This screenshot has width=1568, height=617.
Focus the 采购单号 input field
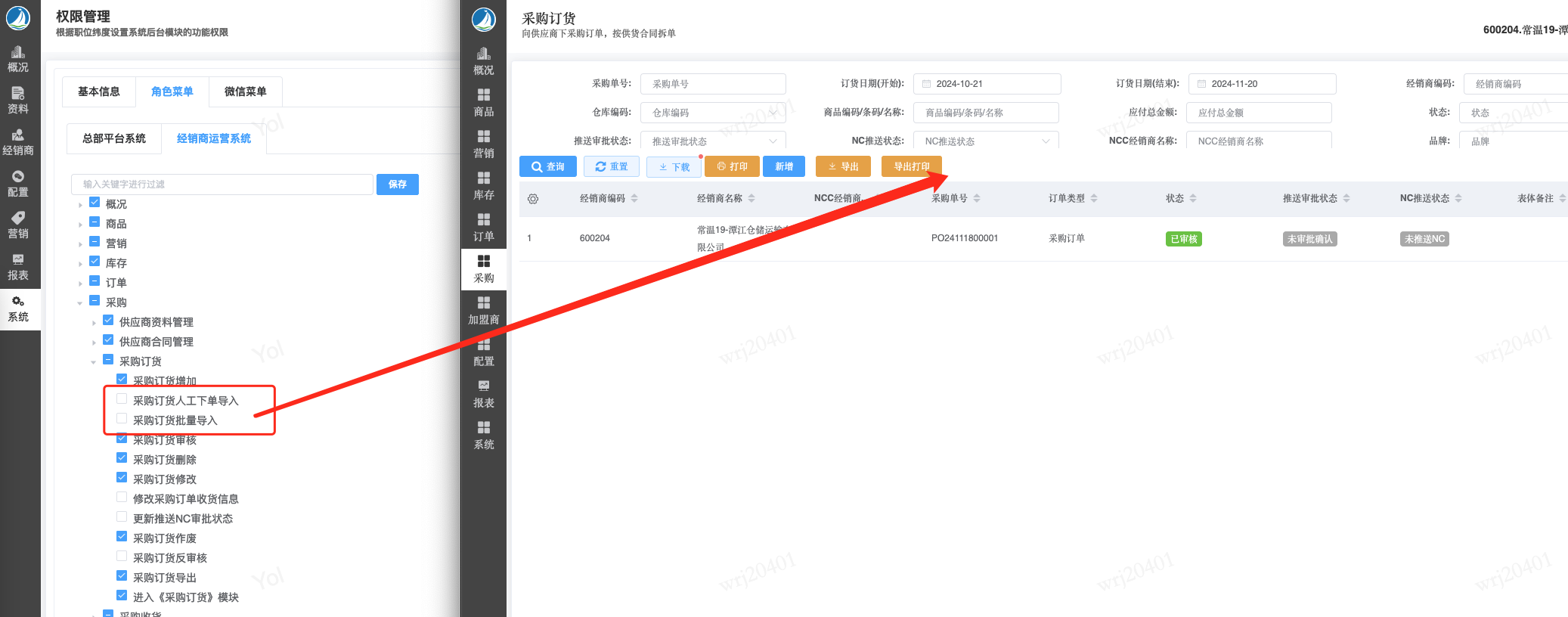[x=713, y=84]
